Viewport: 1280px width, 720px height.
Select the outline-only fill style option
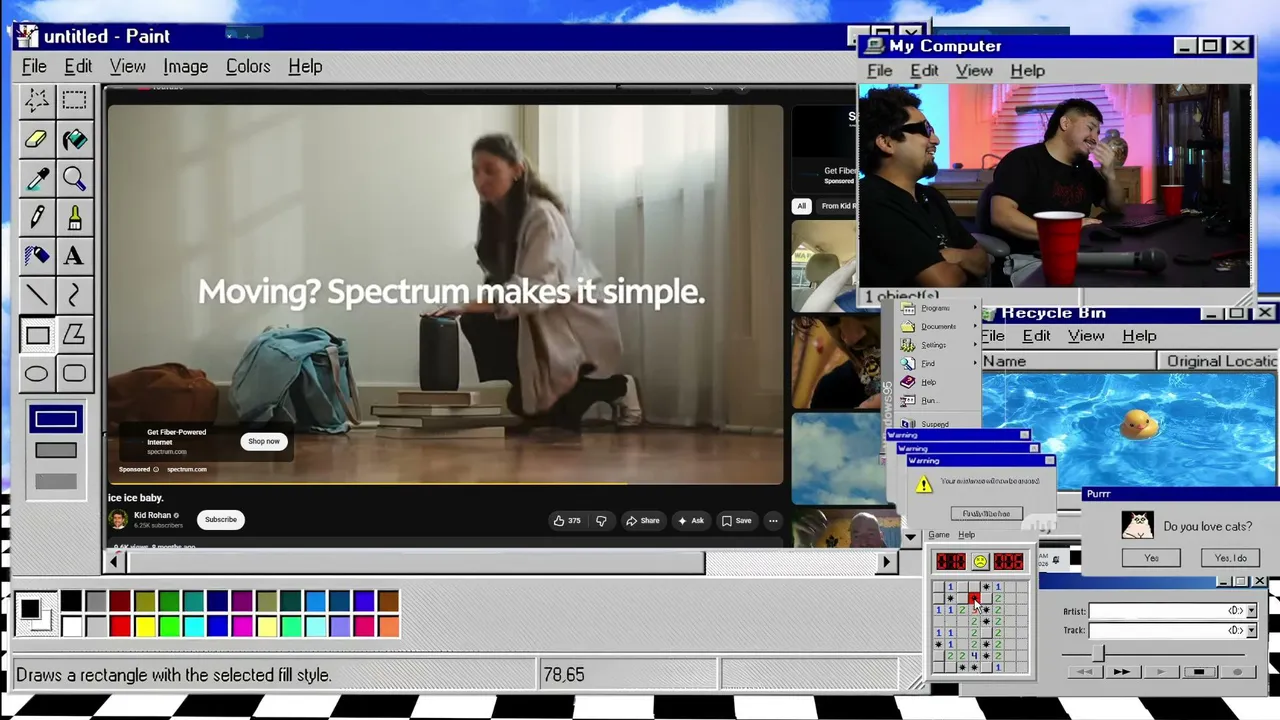point(55,420)
